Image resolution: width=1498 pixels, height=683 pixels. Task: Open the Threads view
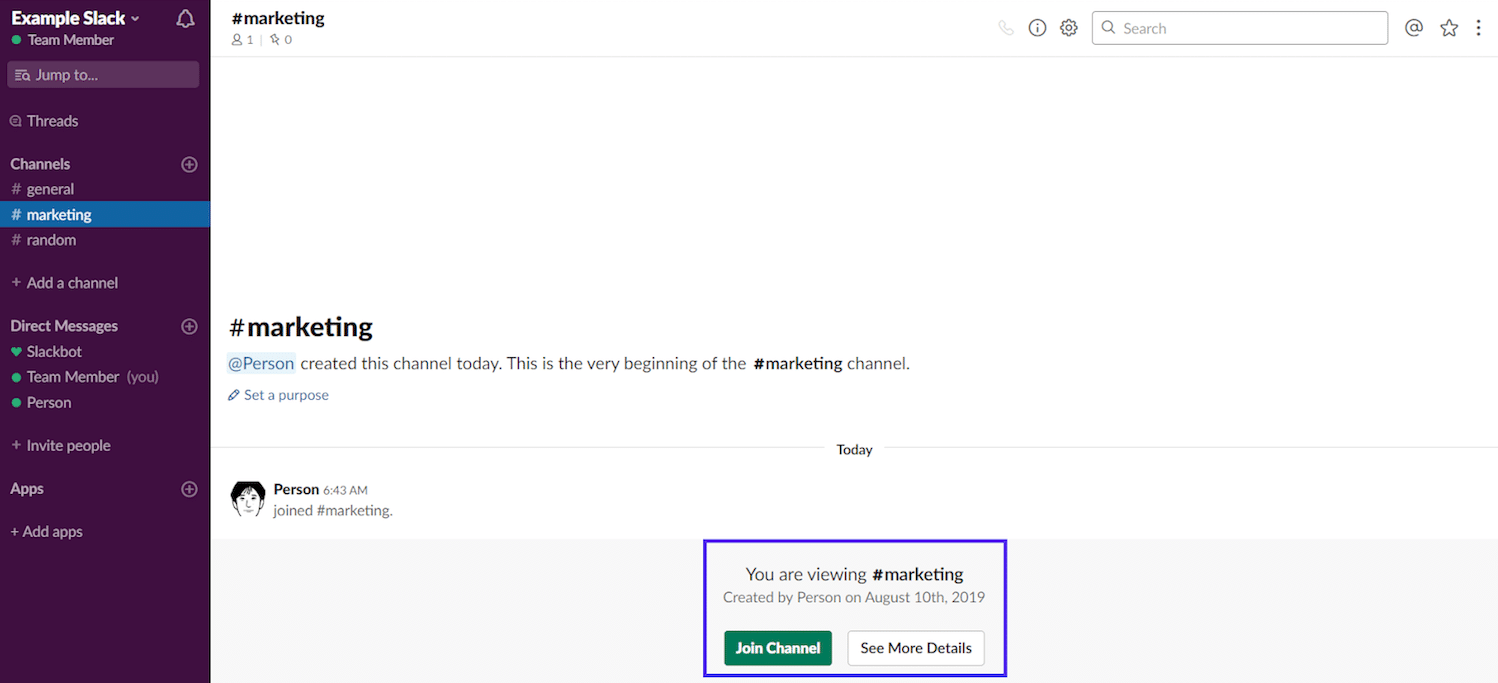pyautogui.click(x=52, y=121)
